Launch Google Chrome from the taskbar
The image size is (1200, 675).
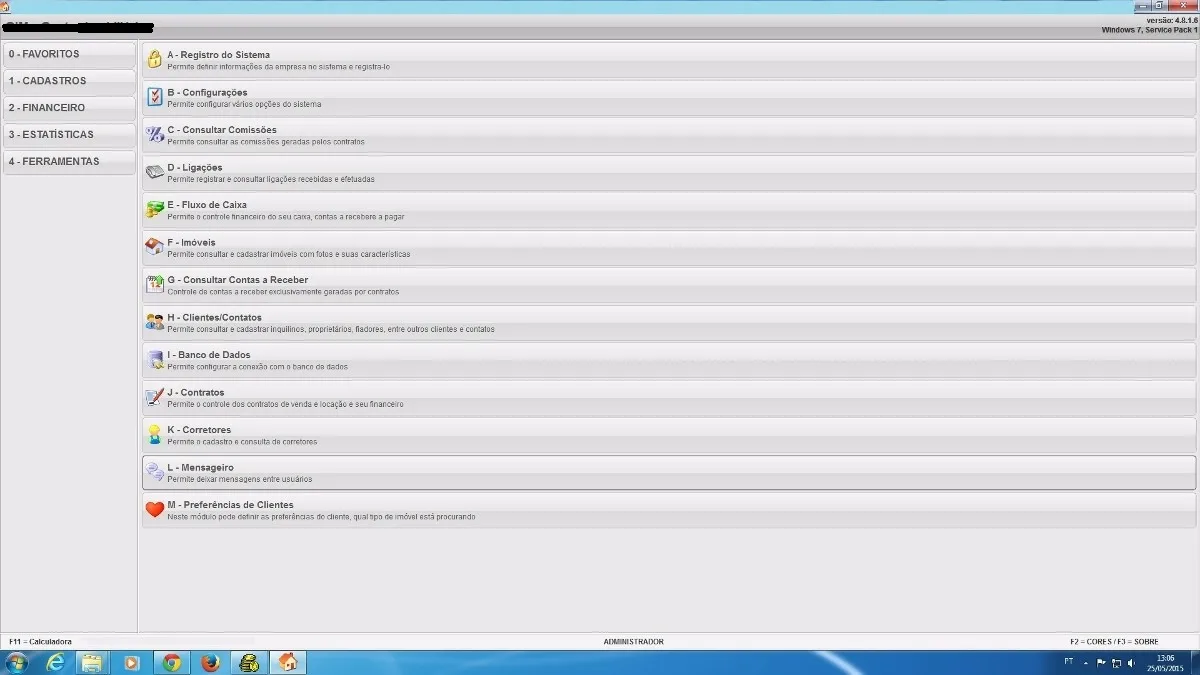coord(172,662)
